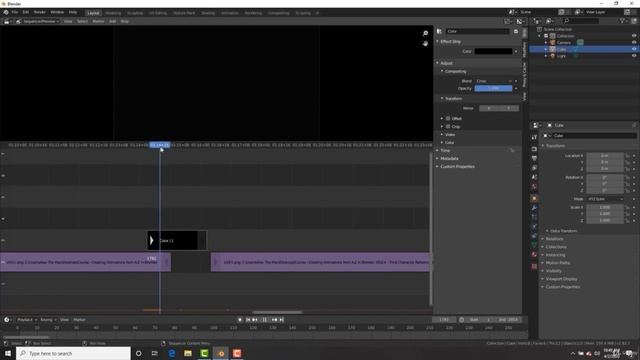Open the timeline editor type icon
640x360 pixels.
[x=7, y=320]
